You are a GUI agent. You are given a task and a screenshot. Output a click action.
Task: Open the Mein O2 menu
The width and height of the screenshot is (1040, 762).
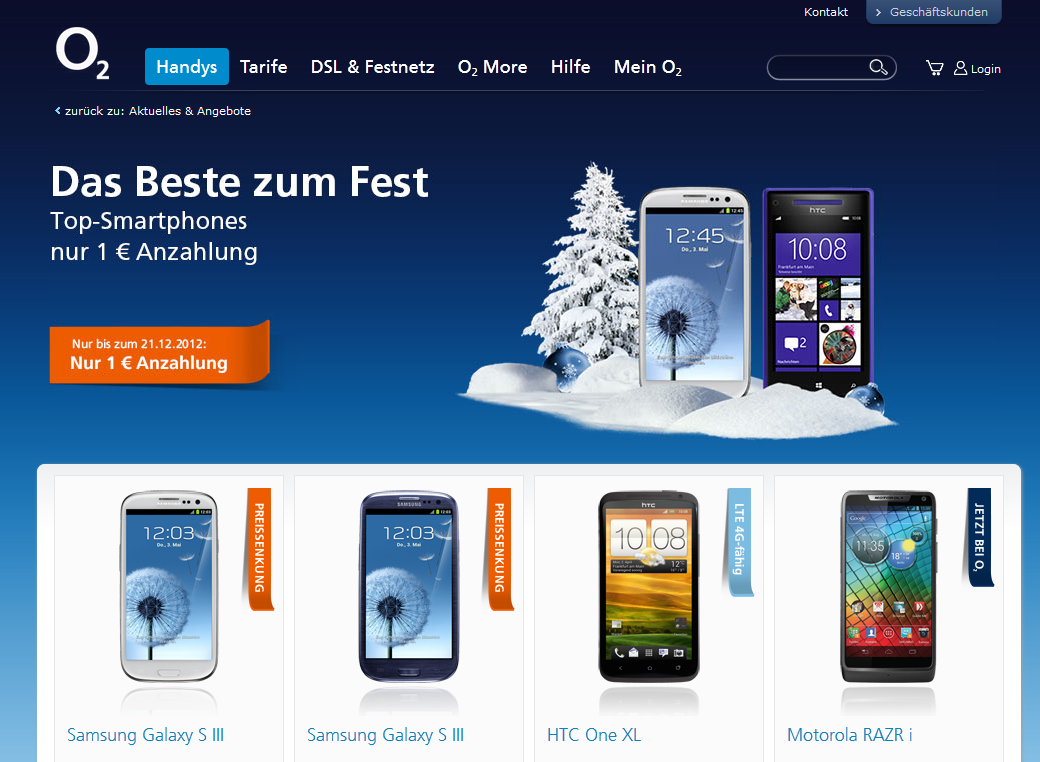click(x=647, y=68)
